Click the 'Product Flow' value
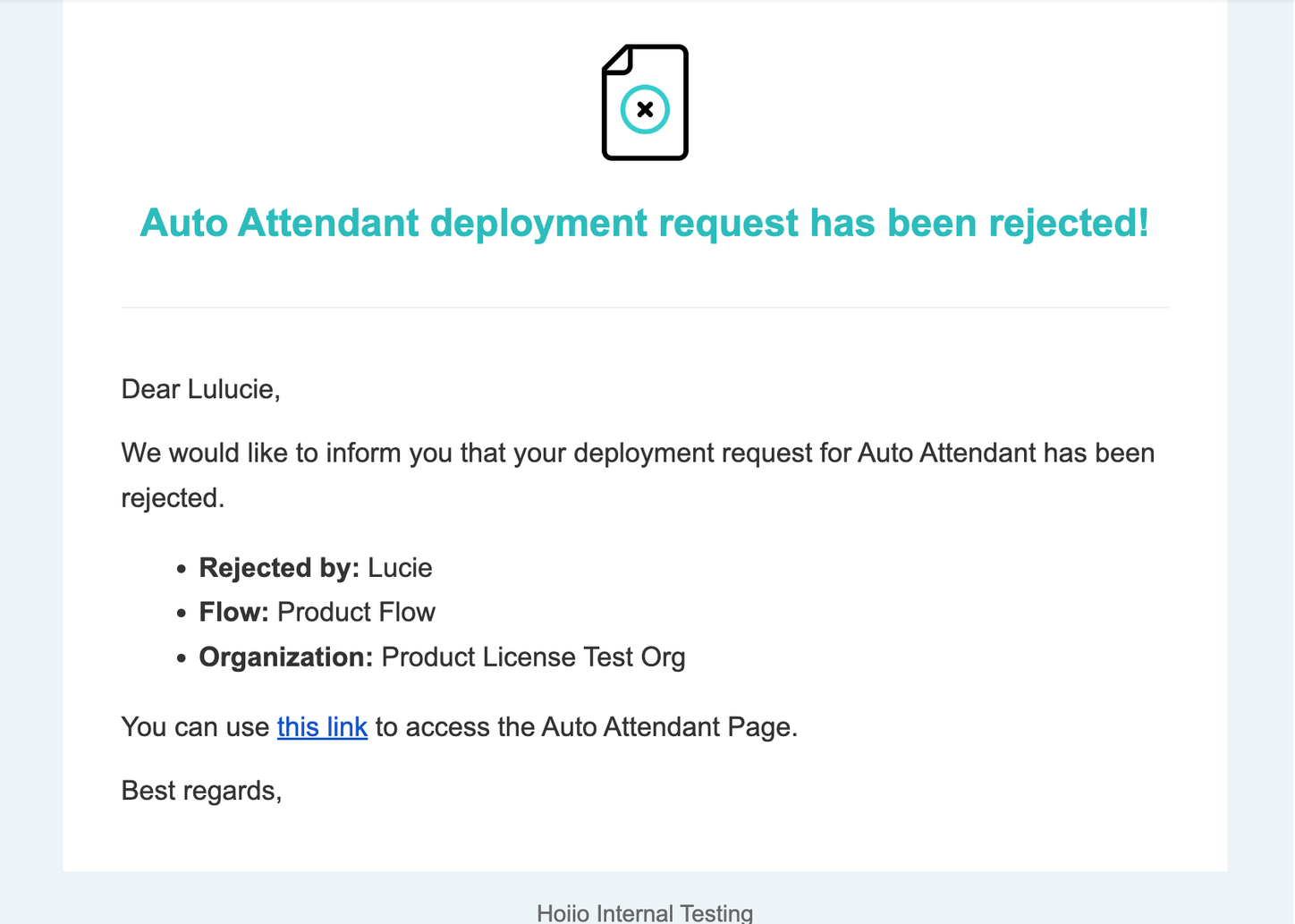1295x924 pixels. point(356,612)
